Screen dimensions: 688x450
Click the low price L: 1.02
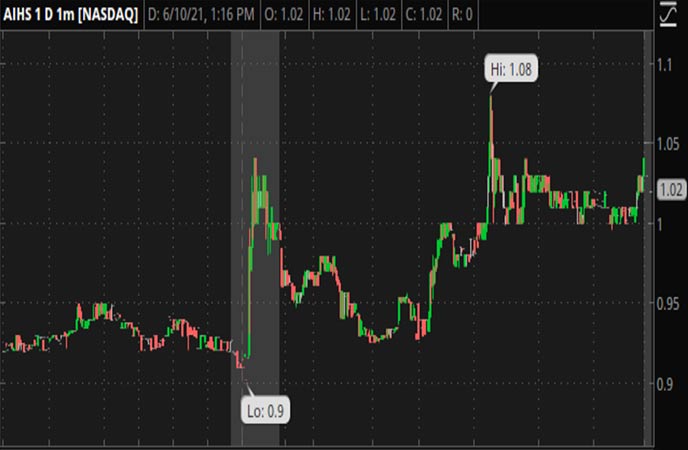(378, 14)
